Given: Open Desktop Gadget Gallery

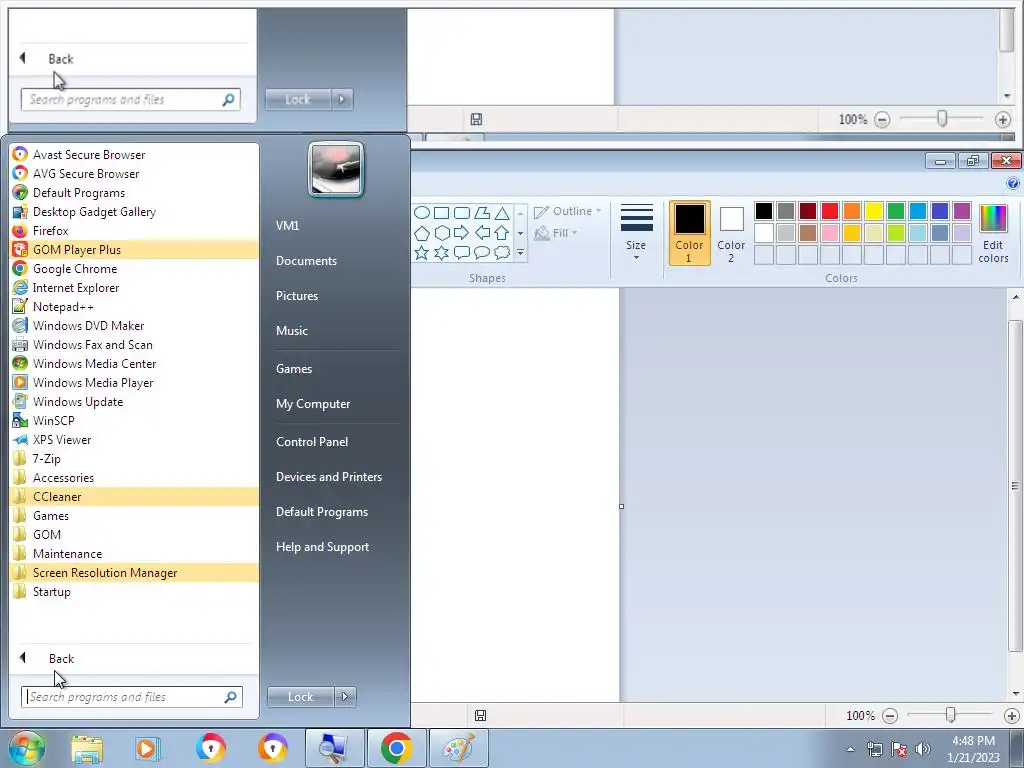Looking at the screenshot, I should coord(134,212).
